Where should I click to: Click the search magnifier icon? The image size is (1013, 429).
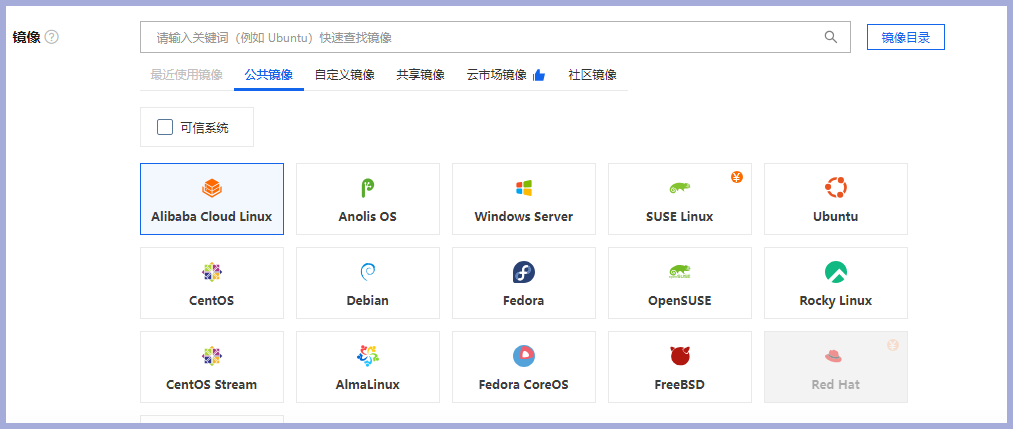831,37
